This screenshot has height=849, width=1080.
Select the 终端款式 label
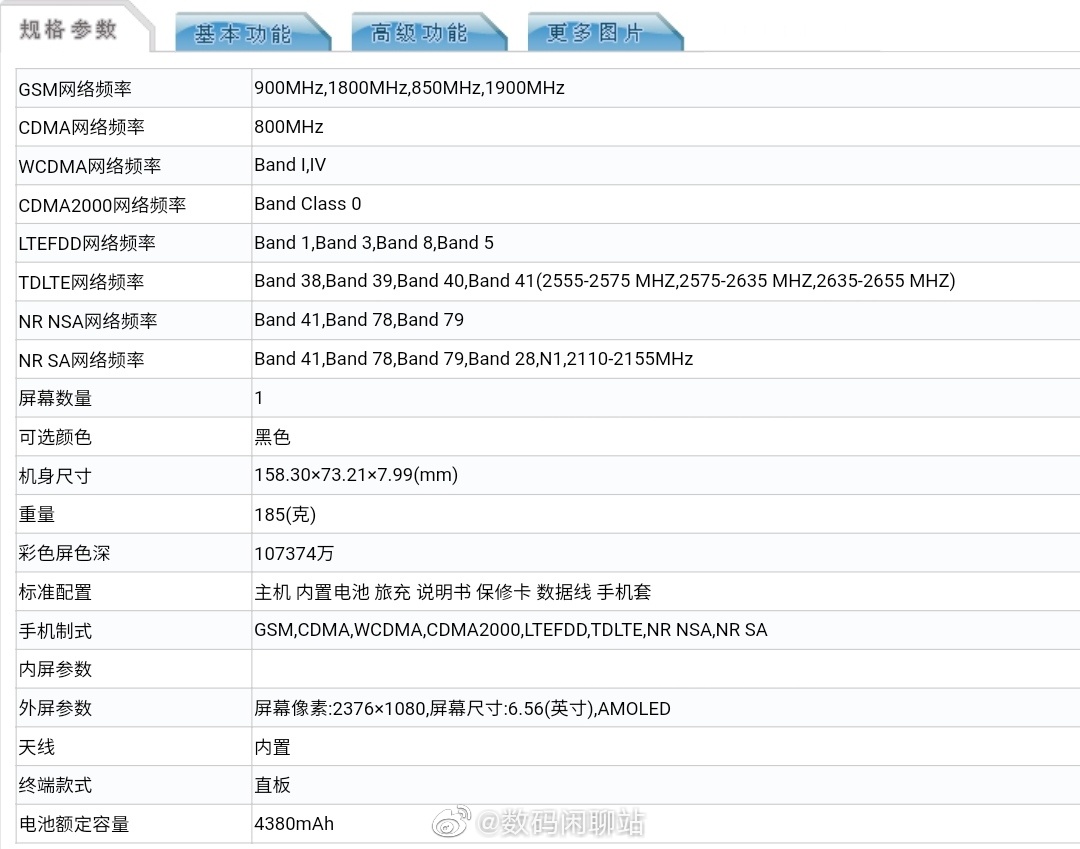(55, 786)
